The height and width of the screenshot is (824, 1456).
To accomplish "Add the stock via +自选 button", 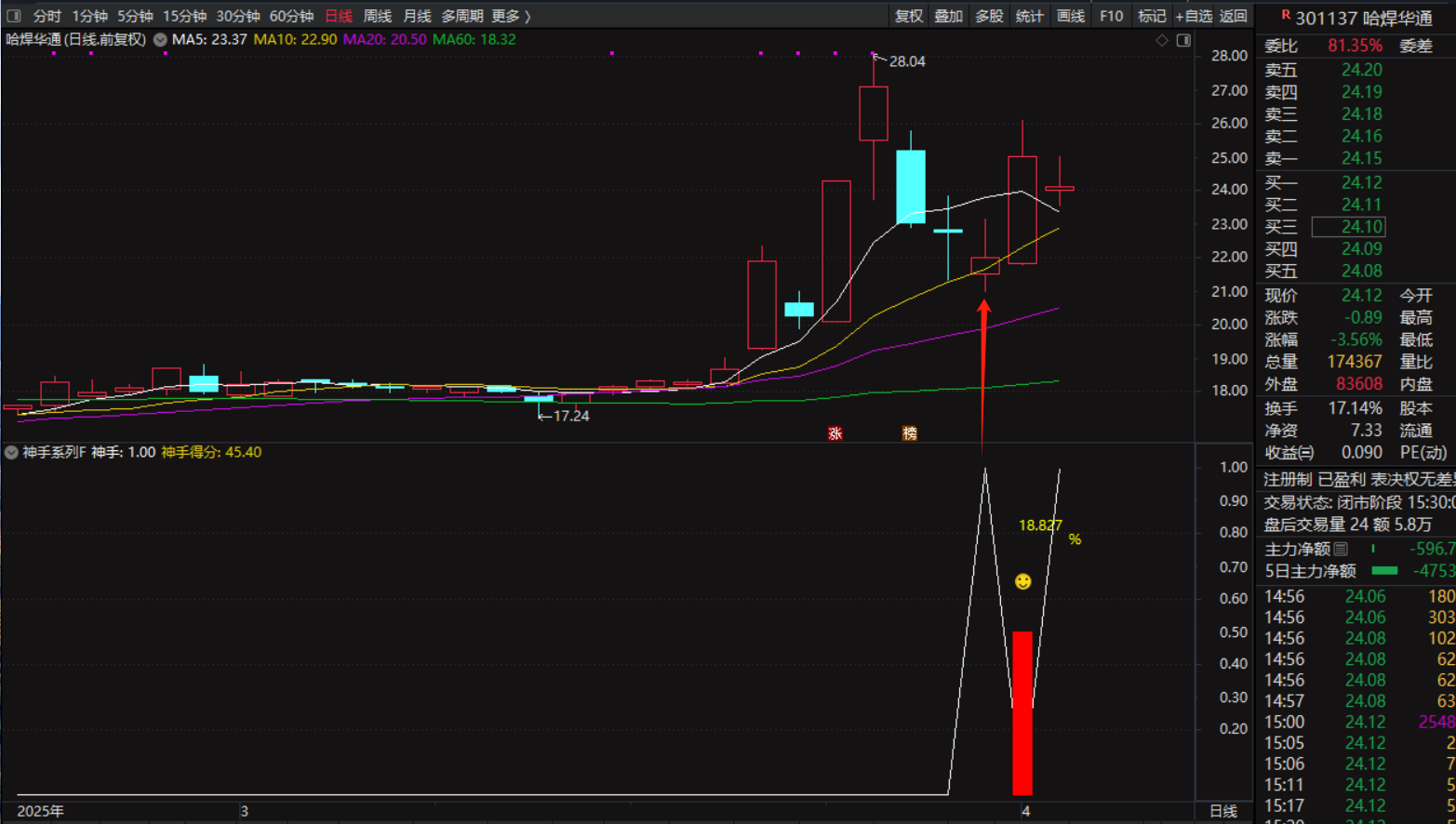I will point(1193,16).
